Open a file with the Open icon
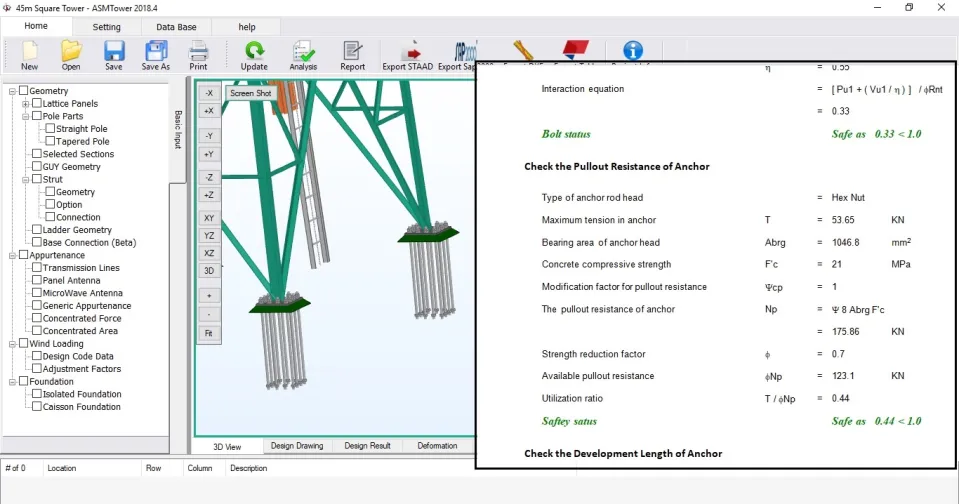959x504 pixels. coord(71,51)
